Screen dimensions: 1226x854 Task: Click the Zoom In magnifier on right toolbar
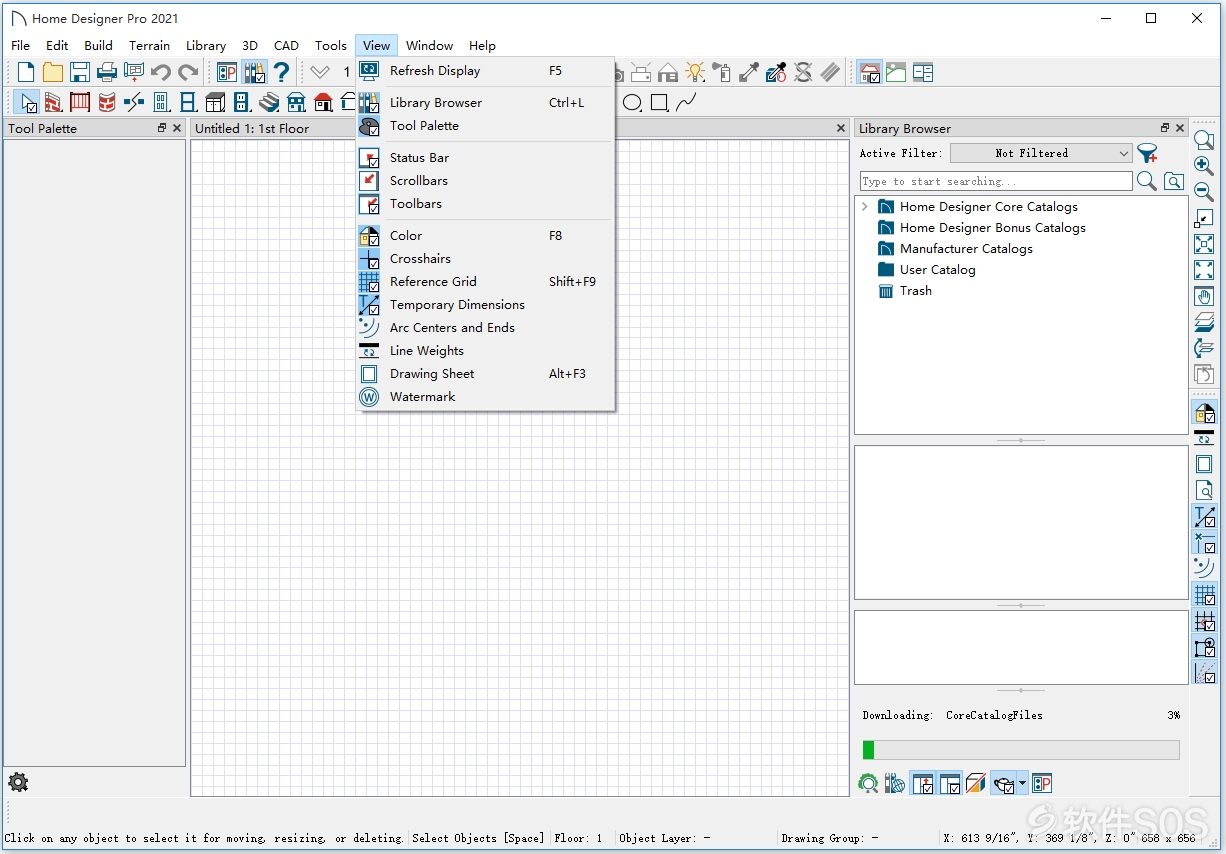coord(1204,166)
